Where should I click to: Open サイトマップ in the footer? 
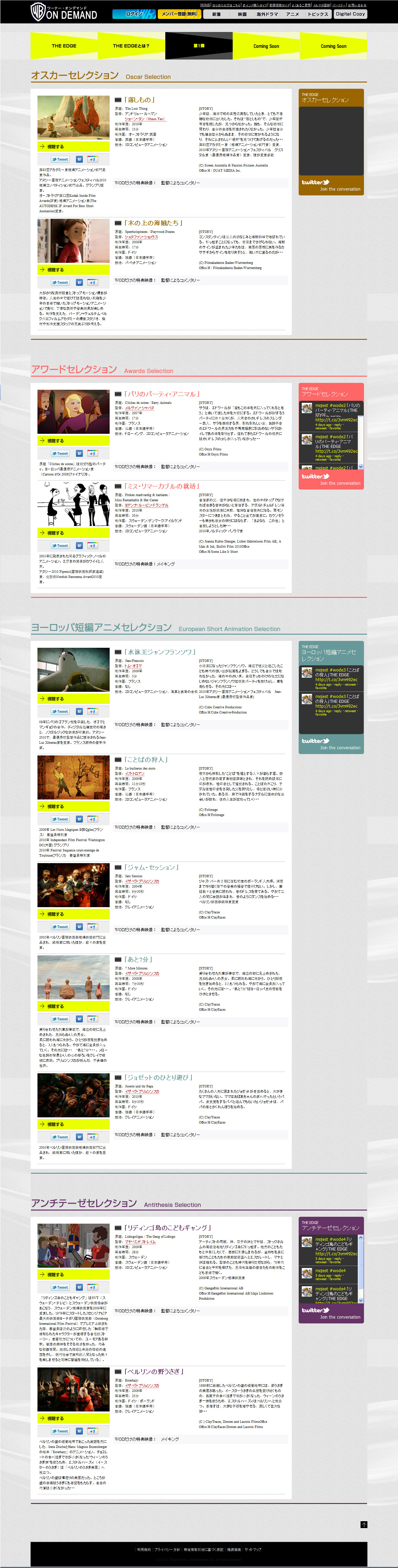tap(253, 1549)
